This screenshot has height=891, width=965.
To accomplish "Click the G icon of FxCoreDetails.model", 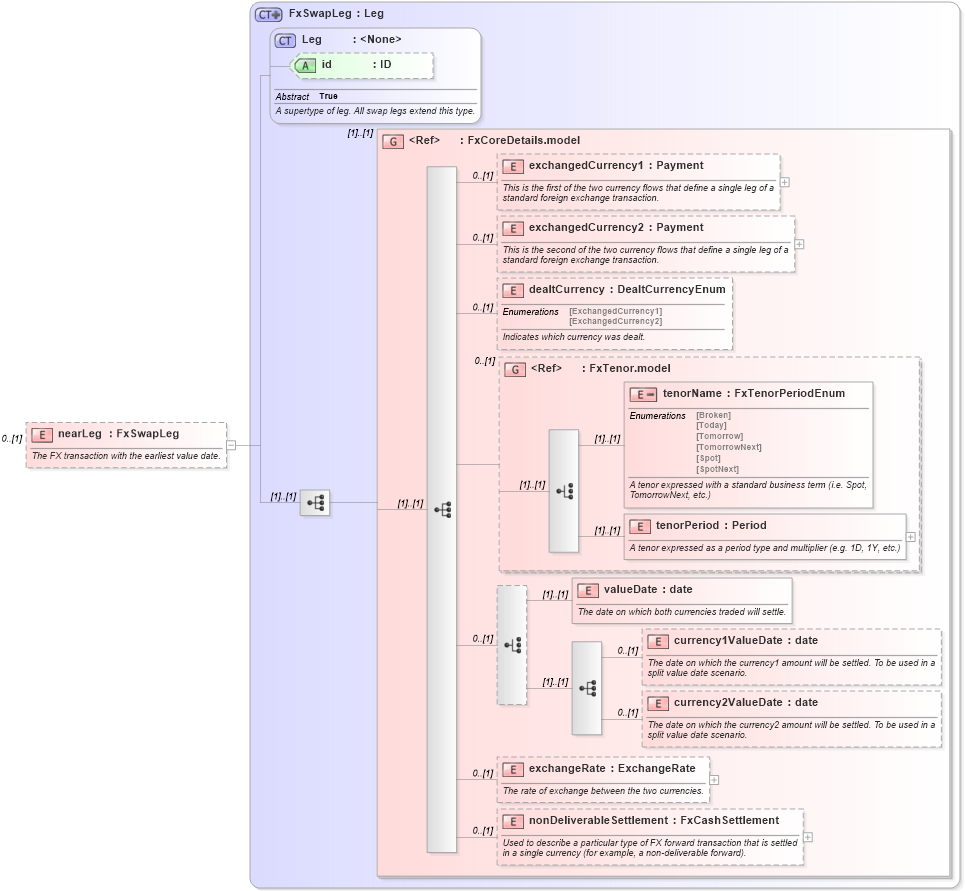I will 393,142.
